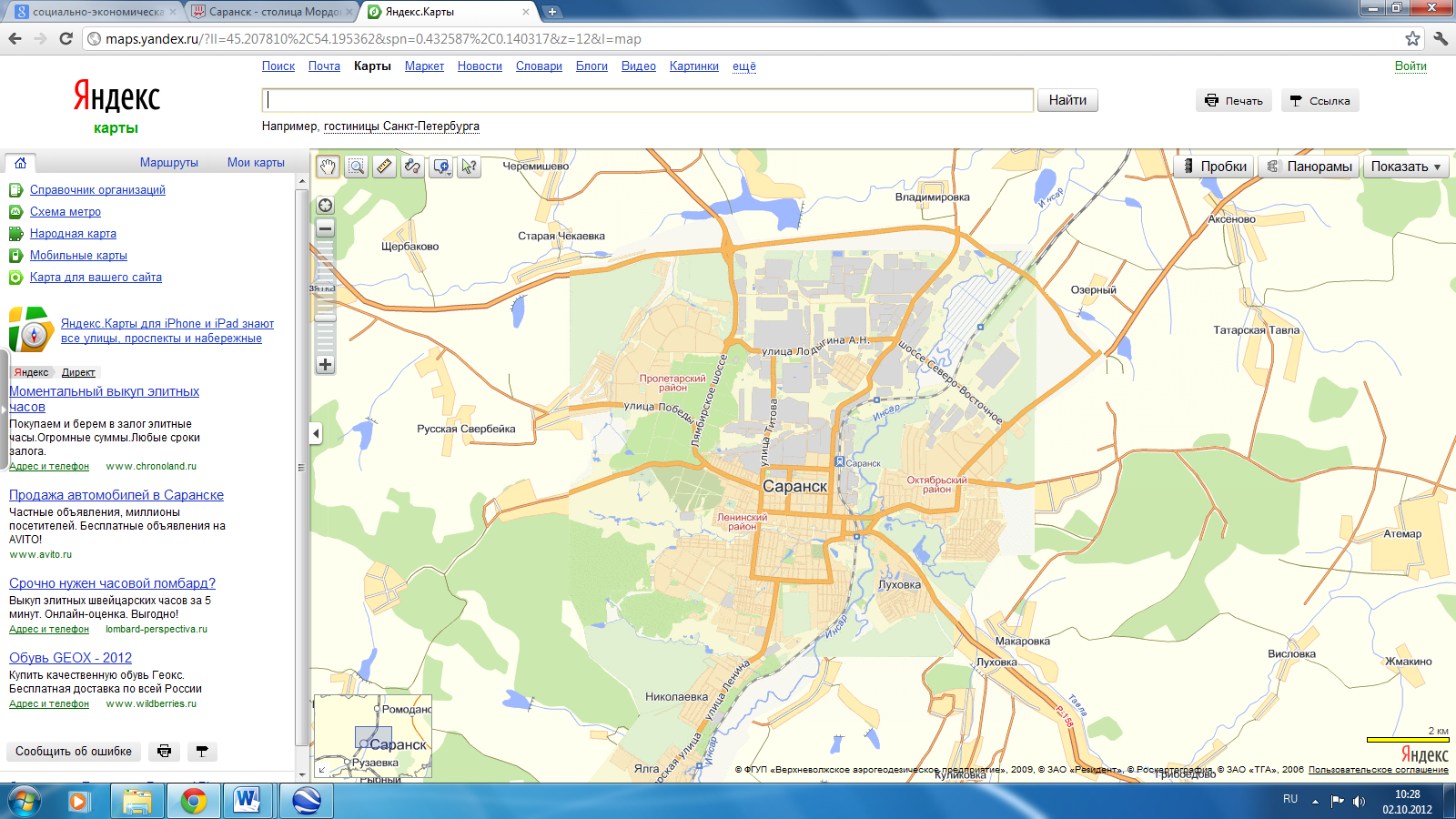Open Поиск in top navigation
This screenshot has height=819, width=1456.
(x=278, y=66)
